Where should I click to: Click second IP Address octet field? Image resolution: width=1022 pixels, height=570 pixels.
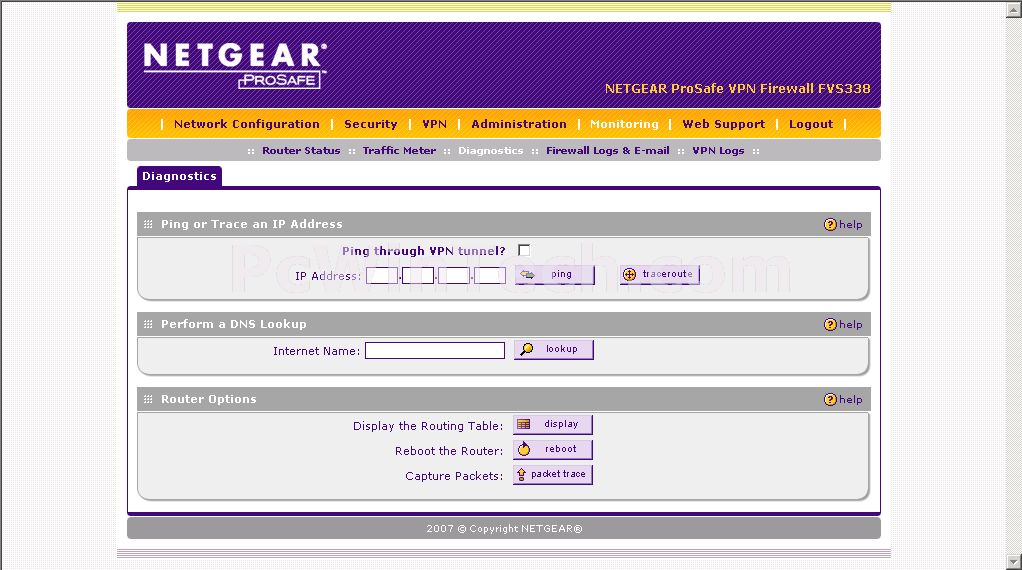point(418,276)
